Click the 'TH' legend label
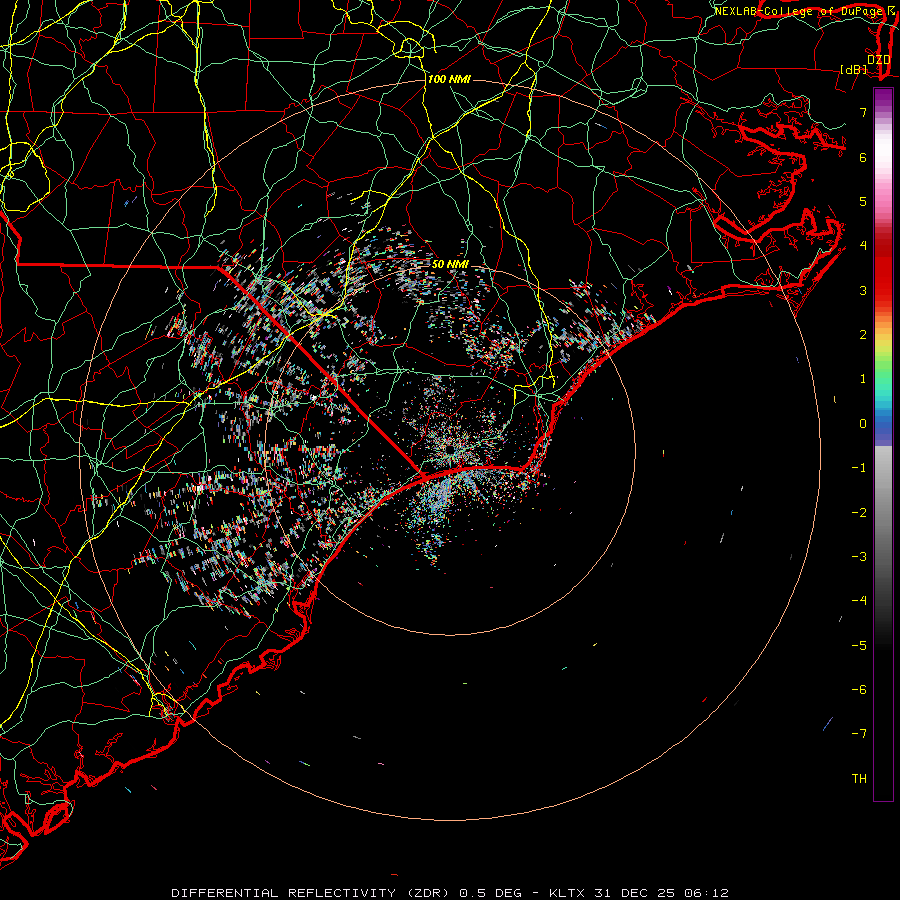Viewport: 900px width, 900px height. pos(859,779)
